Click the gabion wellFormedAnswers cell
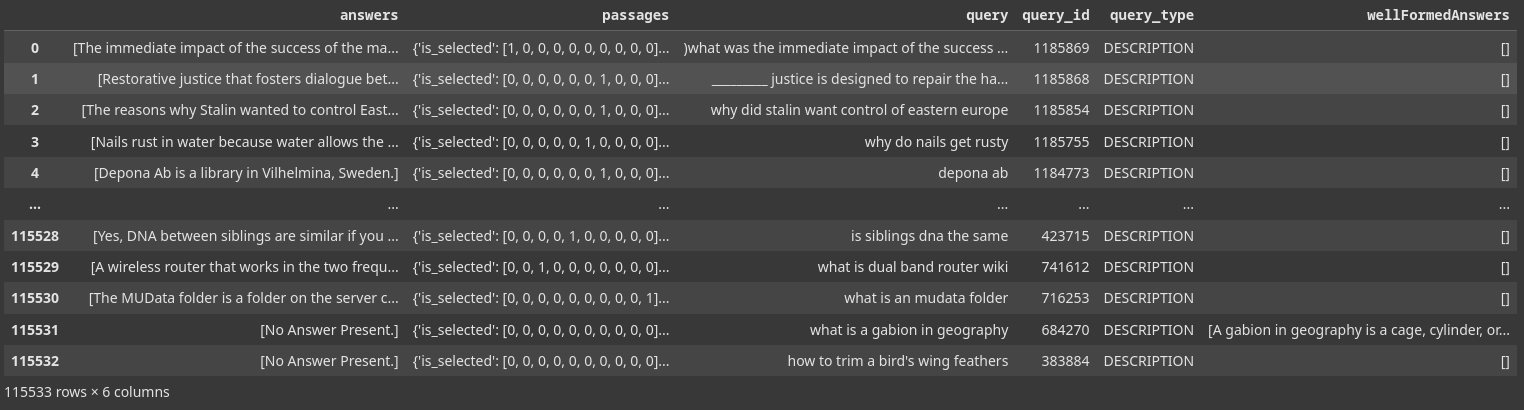 (1359, 330)
